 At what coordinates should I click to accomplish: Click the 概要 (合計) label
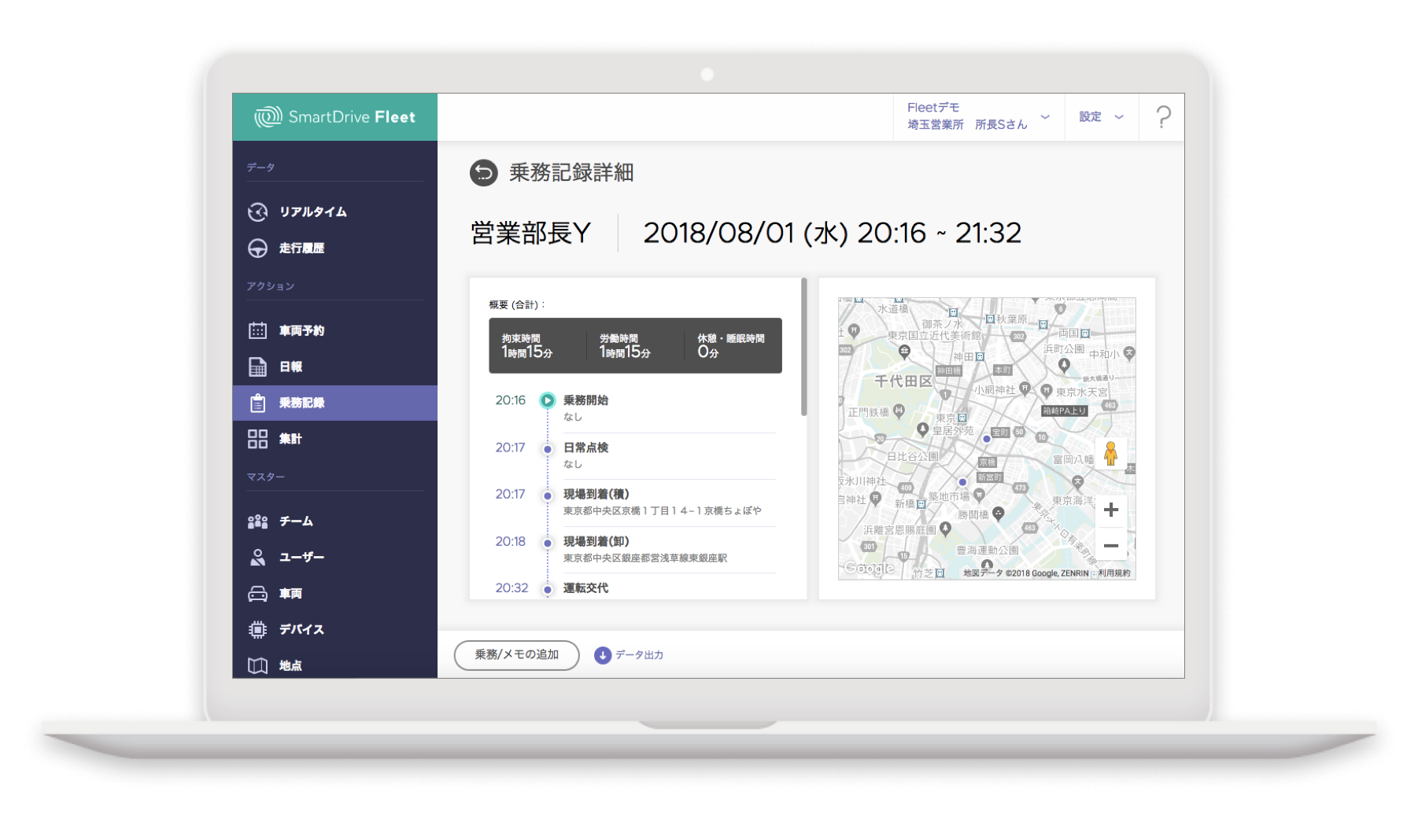[x=517, y=305]
